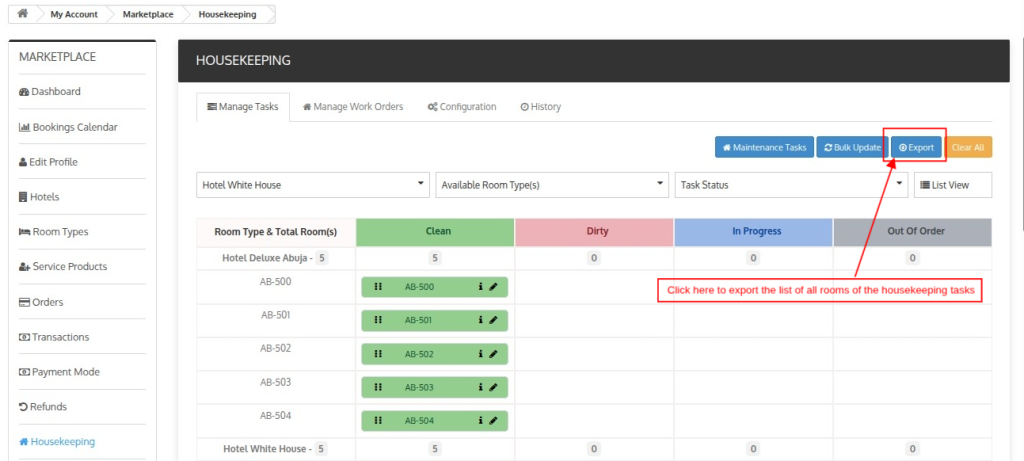Click drag handle on AB-503 card
The image size is (1024, 461).
[x=377, y=387]
